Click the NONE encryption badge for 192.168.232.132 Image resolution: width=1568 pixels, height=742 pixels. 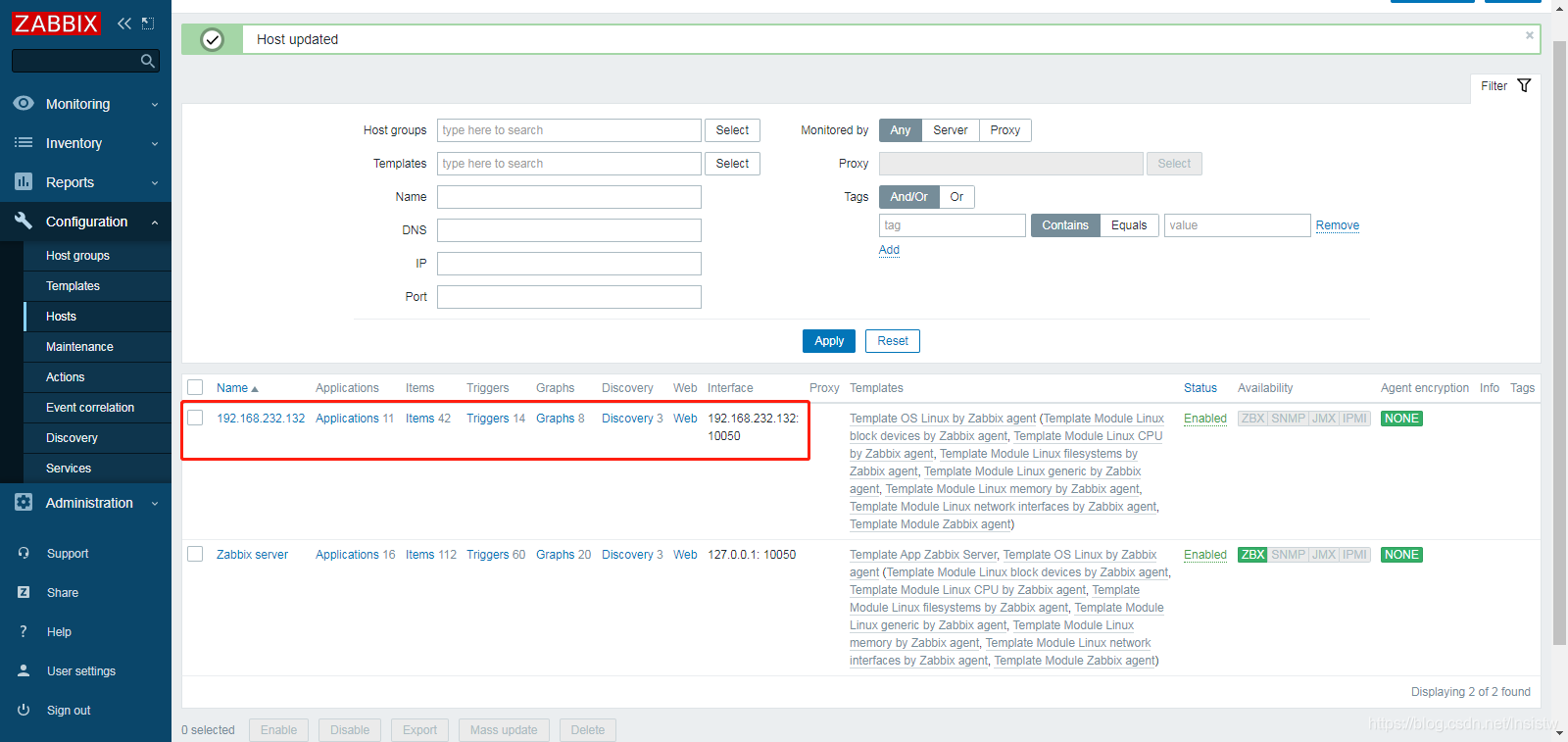tap(1401, 419)
